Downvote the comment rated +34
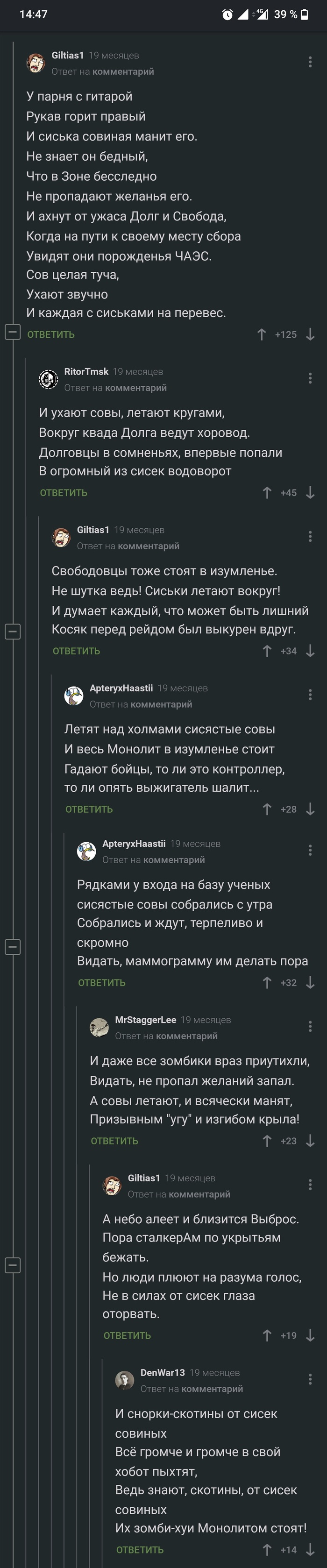 [310, 651]
